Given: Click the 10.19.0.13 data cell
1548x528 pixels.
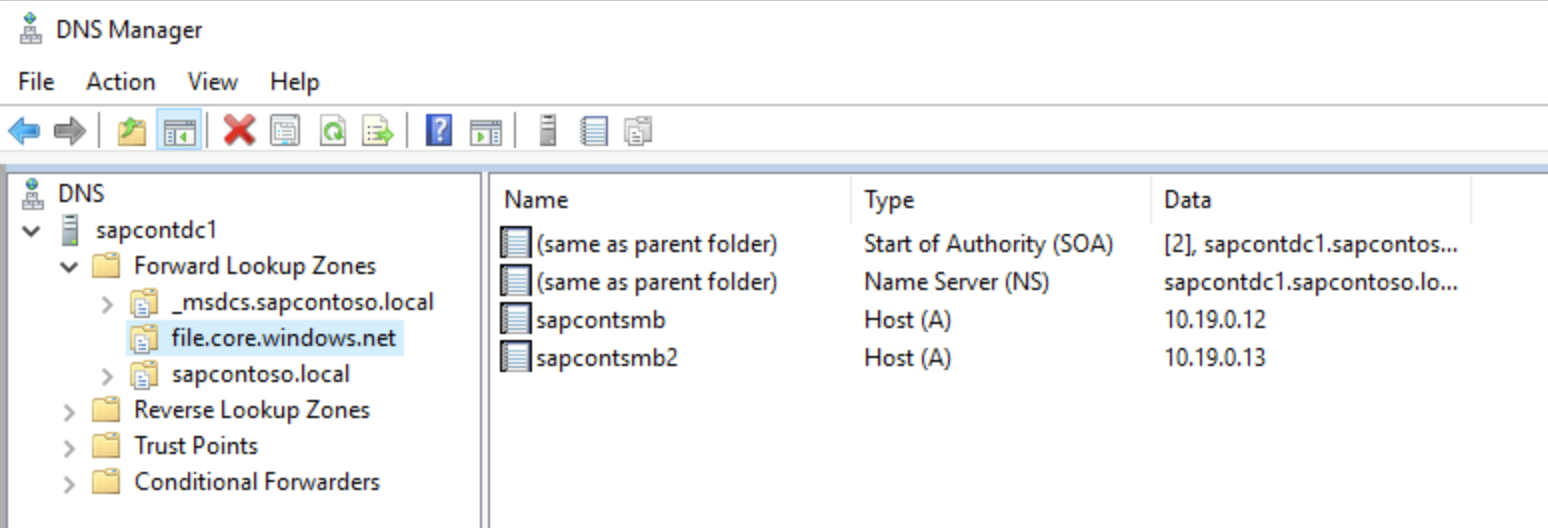Looking at the screenshot, I should tap(1215, 357).
